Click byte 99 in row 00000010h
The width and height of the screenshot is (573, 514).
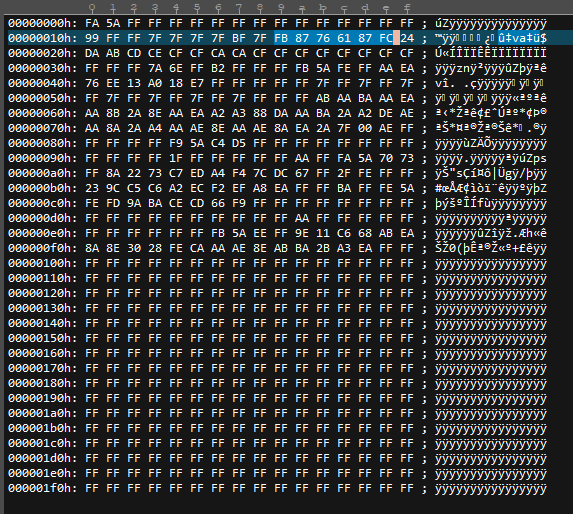coord(92,38)
